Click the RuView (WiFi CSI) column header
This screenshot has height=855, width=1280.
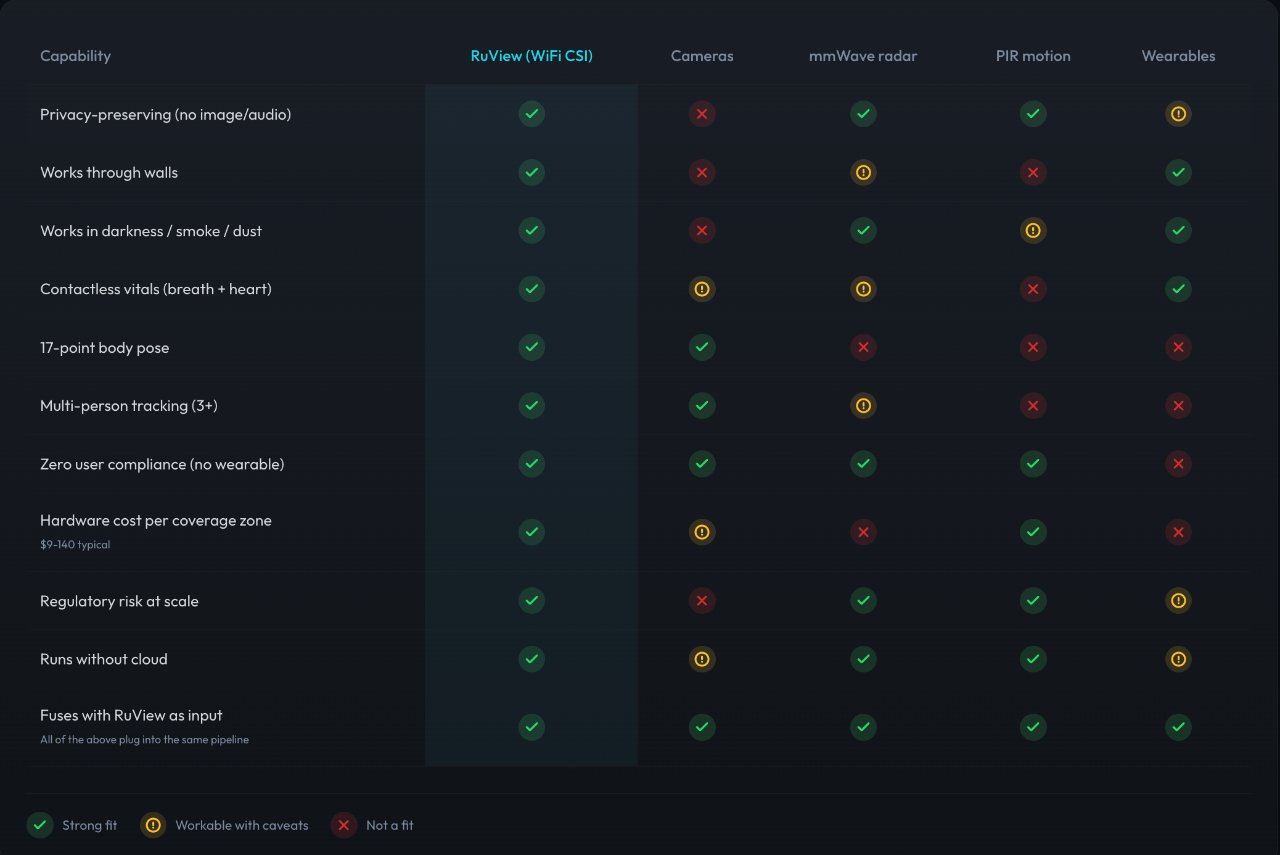(x=532, y=56)
